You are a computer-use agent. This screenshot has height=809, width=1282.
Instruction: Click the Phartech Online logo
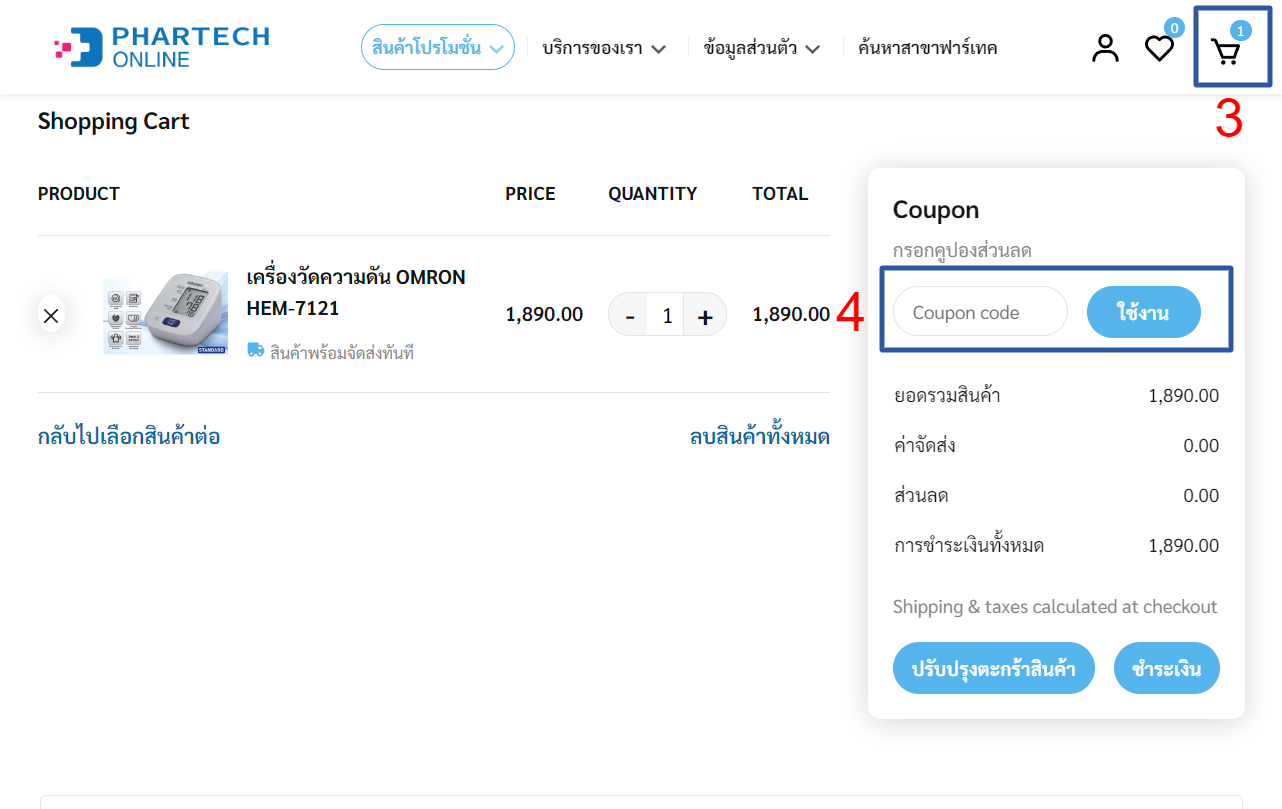[162, 47]
